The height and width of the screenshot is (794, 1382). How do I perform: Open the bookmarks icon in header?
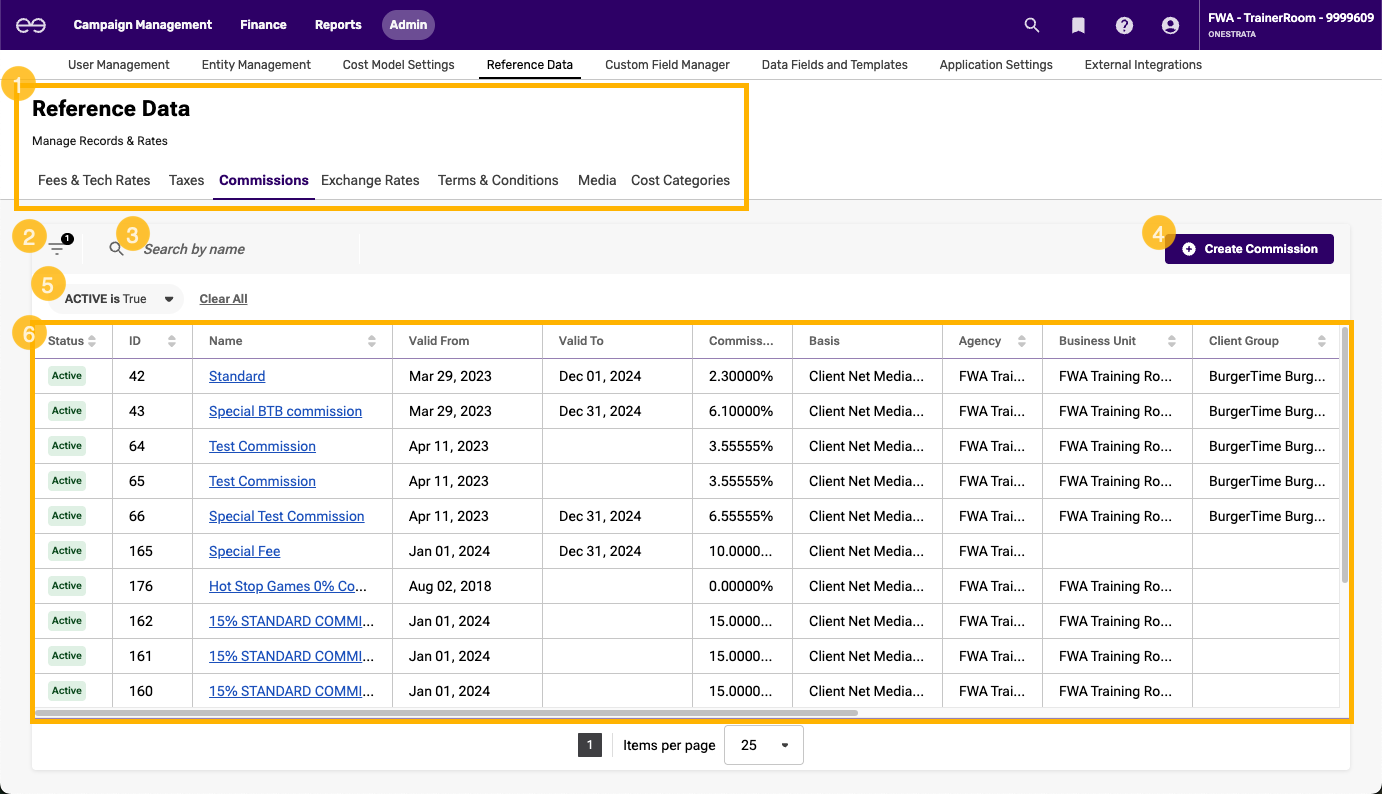tap(1078, 25)
